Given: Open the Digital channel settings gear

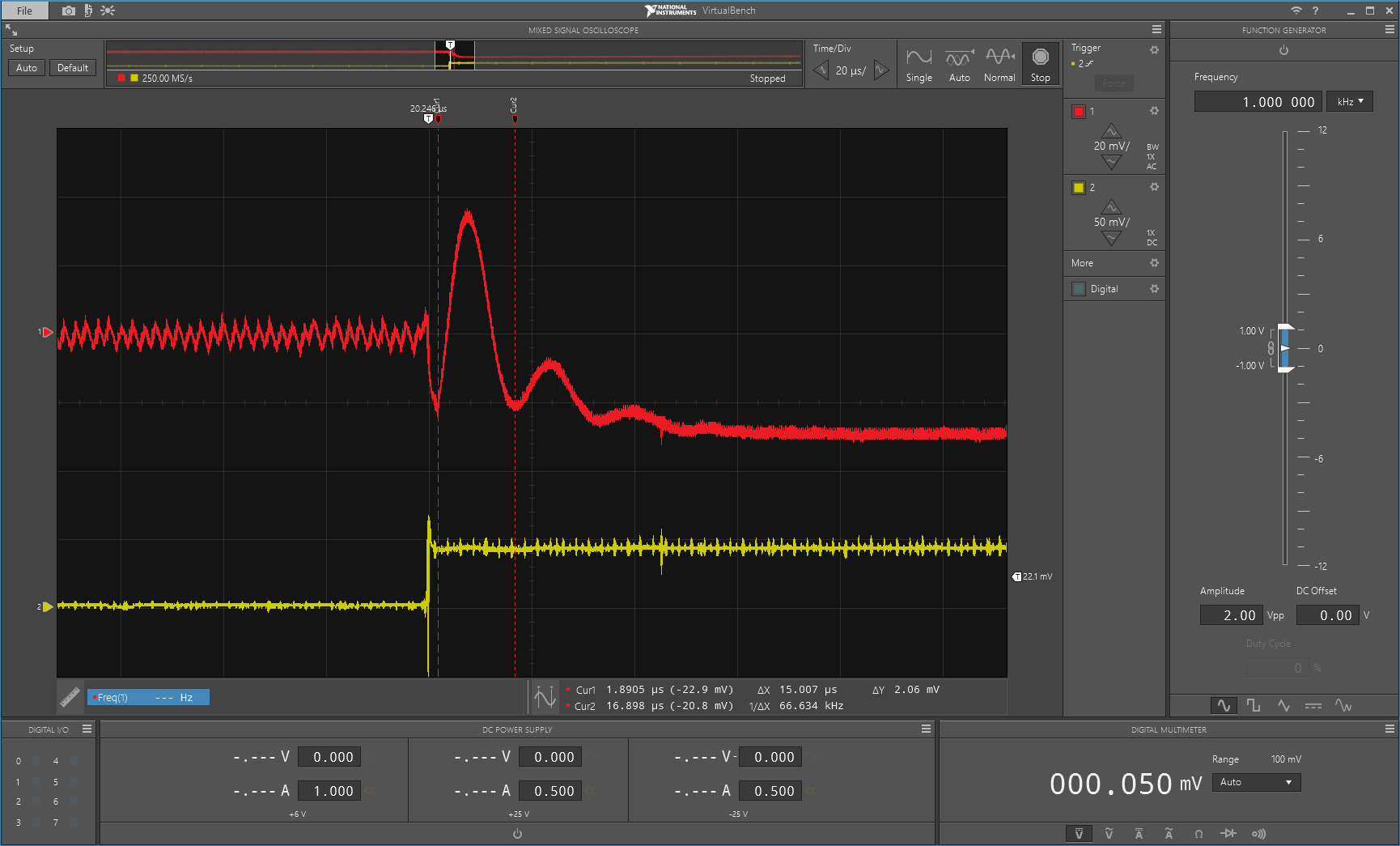Looking at the screenshot, I should click(x=1154, y=288).
